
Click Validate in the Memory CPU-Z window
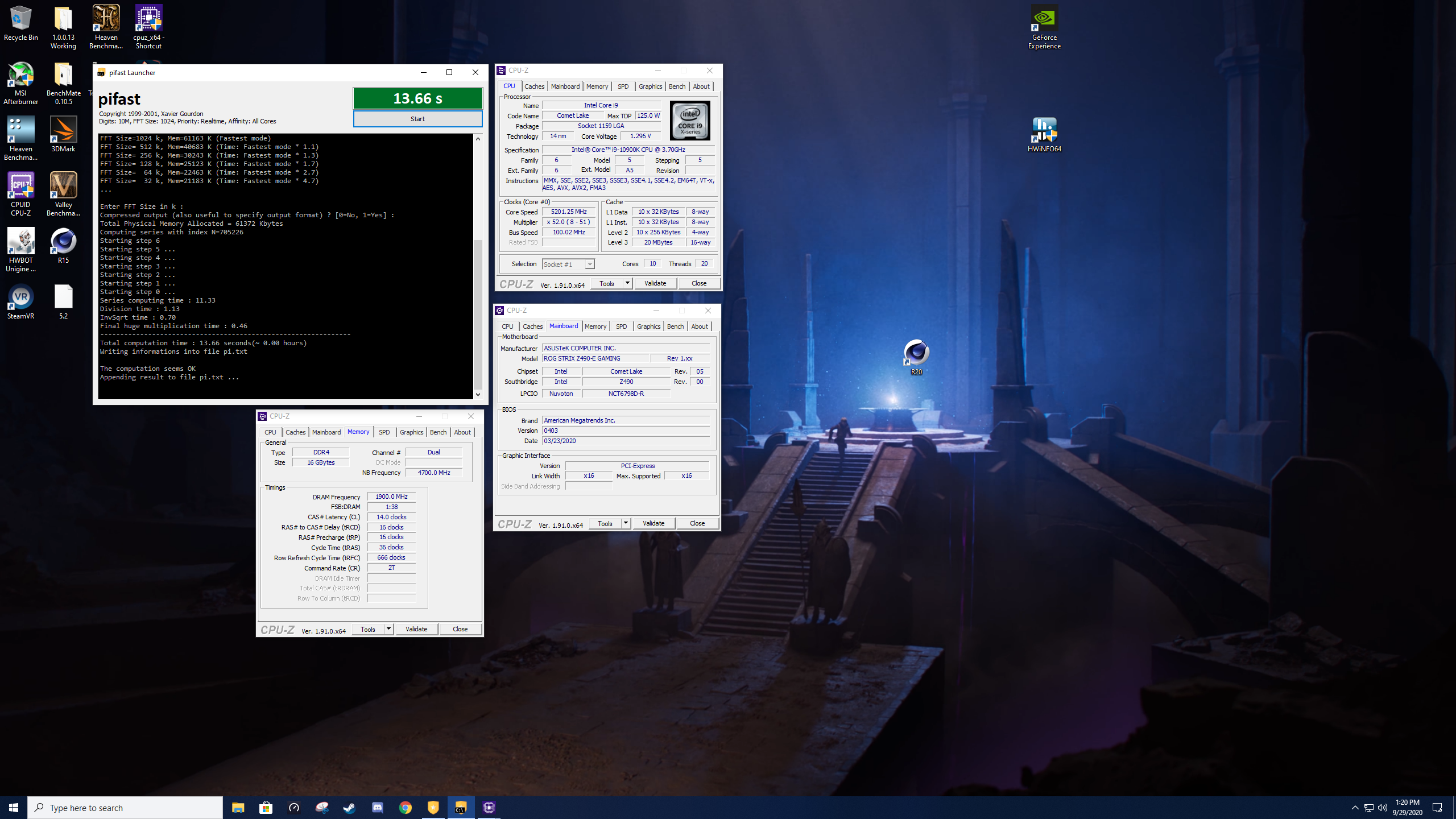[x=416, y=629]
